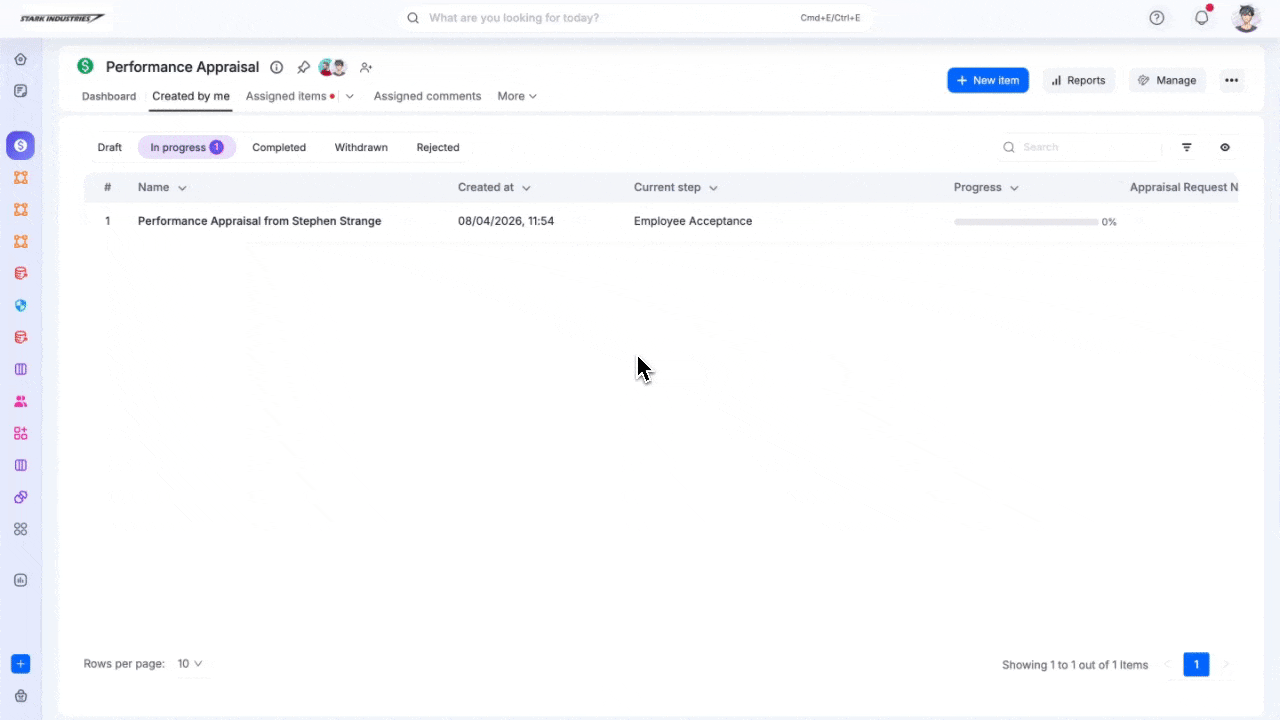Click the blue plus icon in sidebar
Image resolution: width=1280 pixels, height=720 pixels.
click(x=20, y=664)
